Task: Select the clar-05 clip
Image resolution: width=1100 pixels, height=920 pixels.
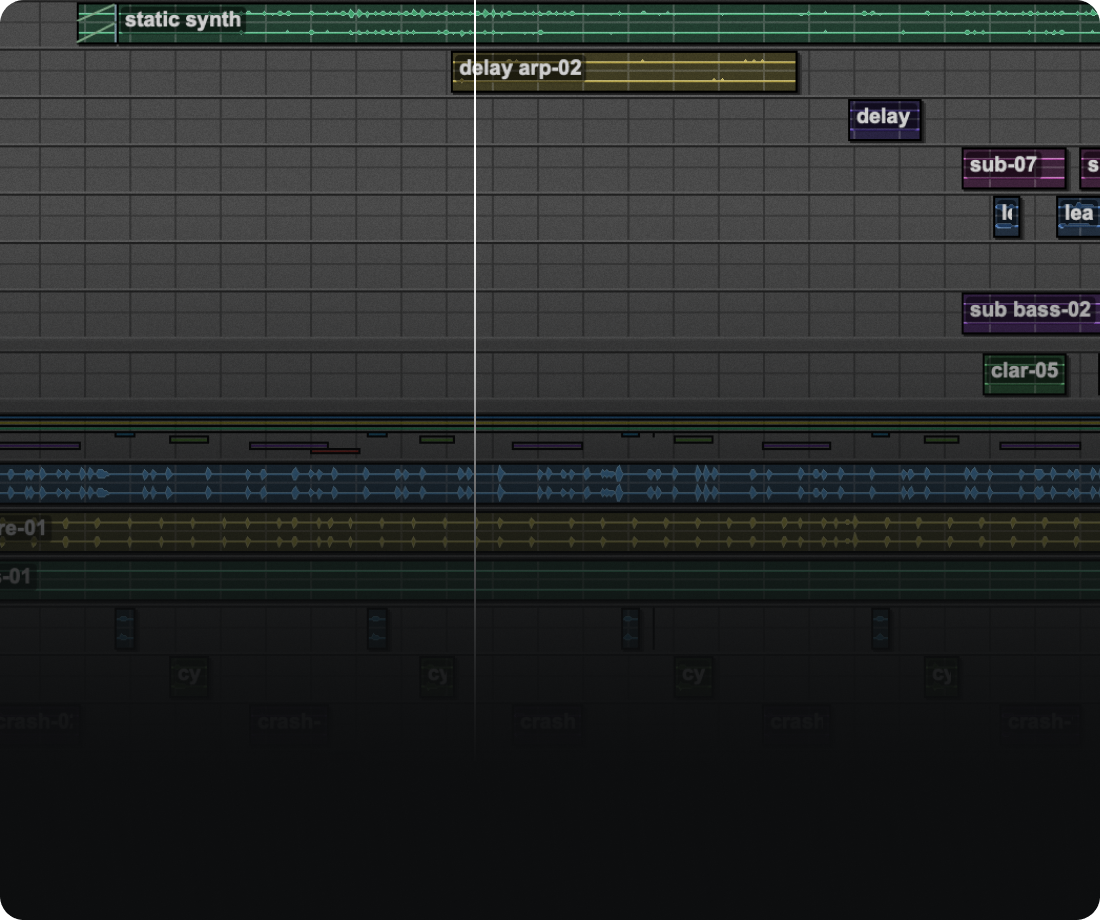Action: (1024, 375)
